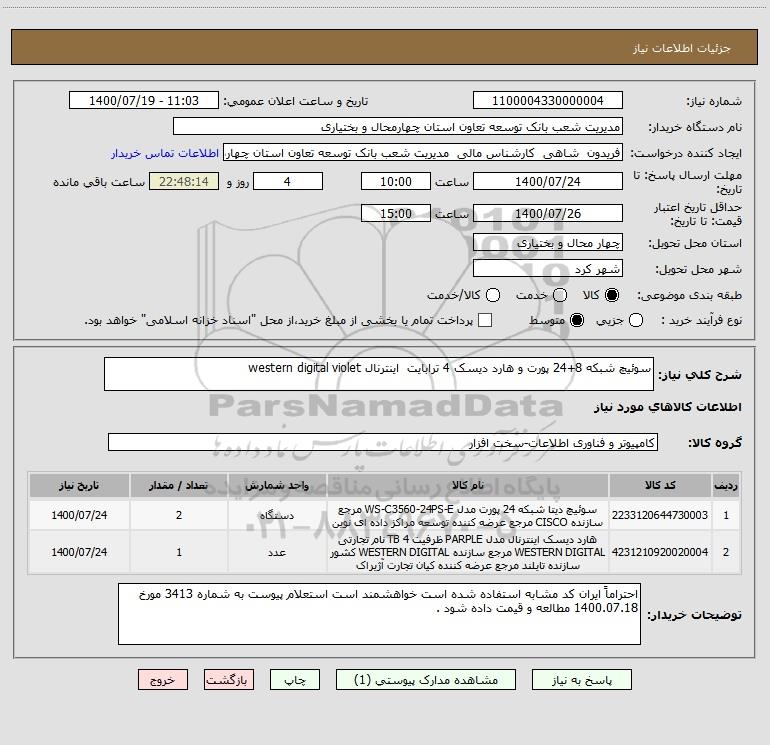The height and width of the screenshot is (745, 770).
Task: Click the response deadline date 1400/07/24 field
Action: click(548, 181)
